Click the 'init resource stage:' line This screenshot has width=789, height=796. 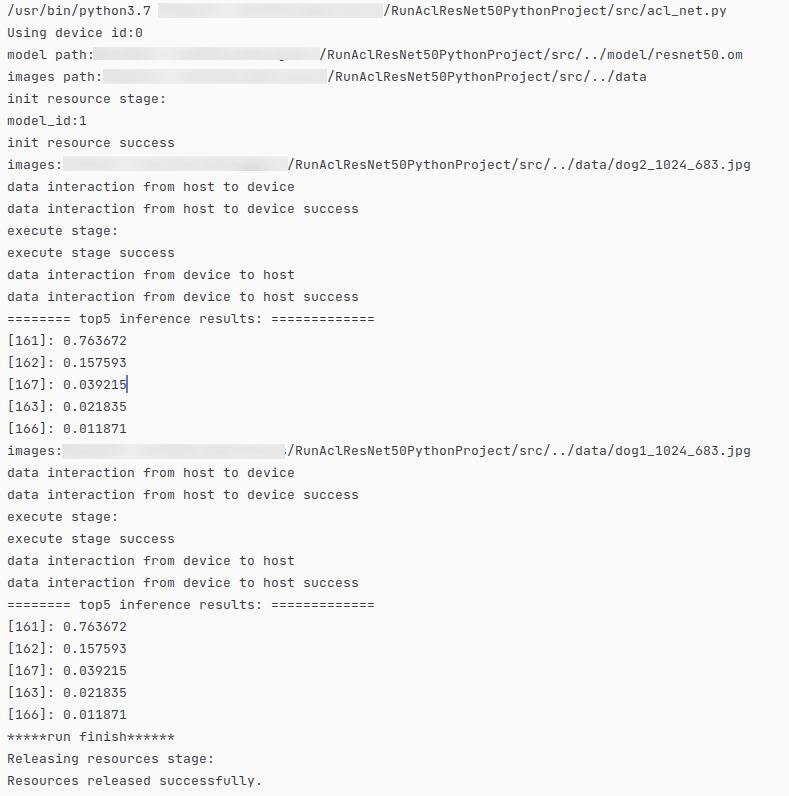[86, 99]
